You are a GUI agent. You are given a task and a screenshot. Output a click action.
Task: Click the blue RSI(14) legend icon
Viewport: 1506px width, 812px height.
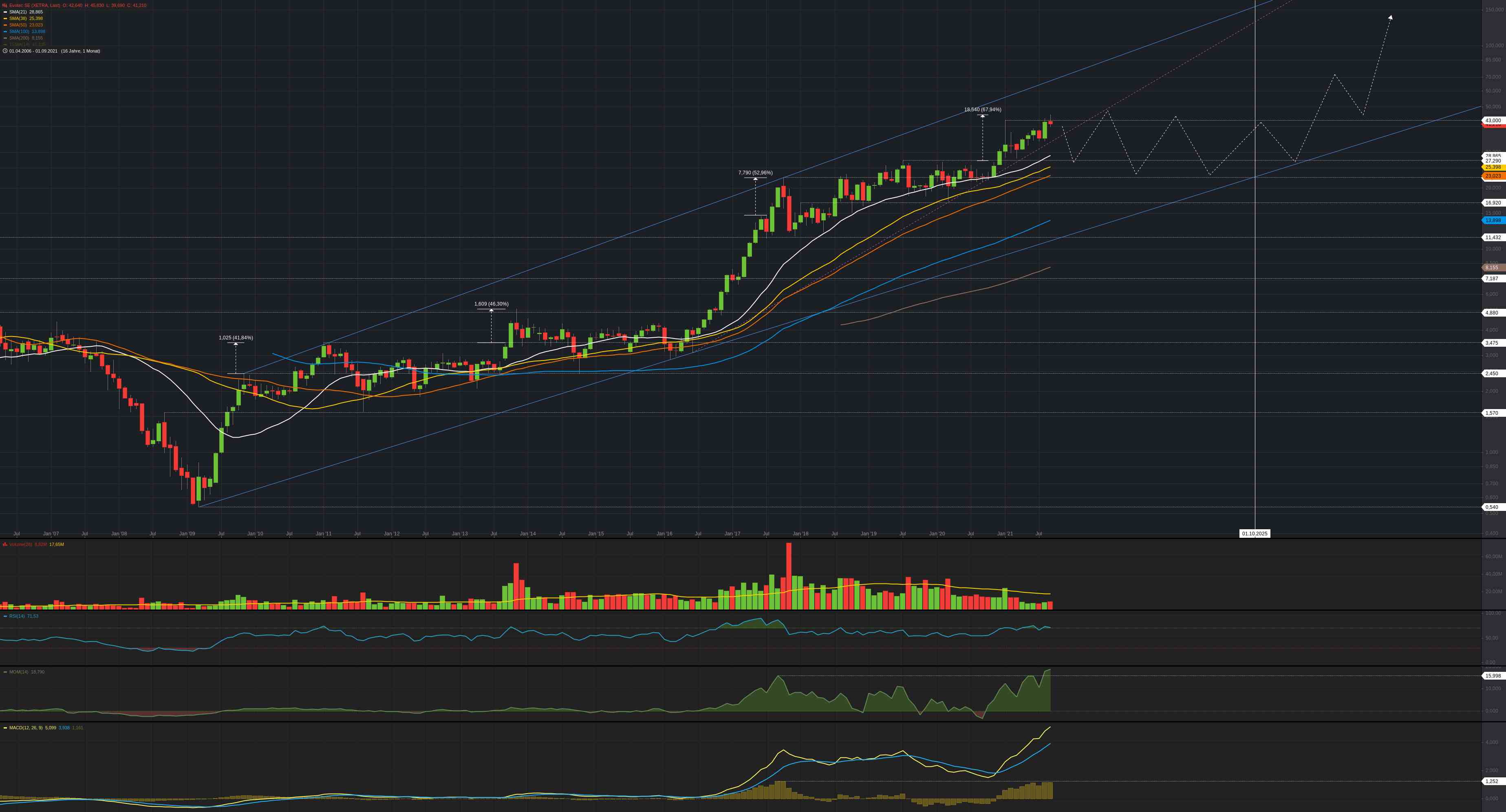click(x=5, y=616)
